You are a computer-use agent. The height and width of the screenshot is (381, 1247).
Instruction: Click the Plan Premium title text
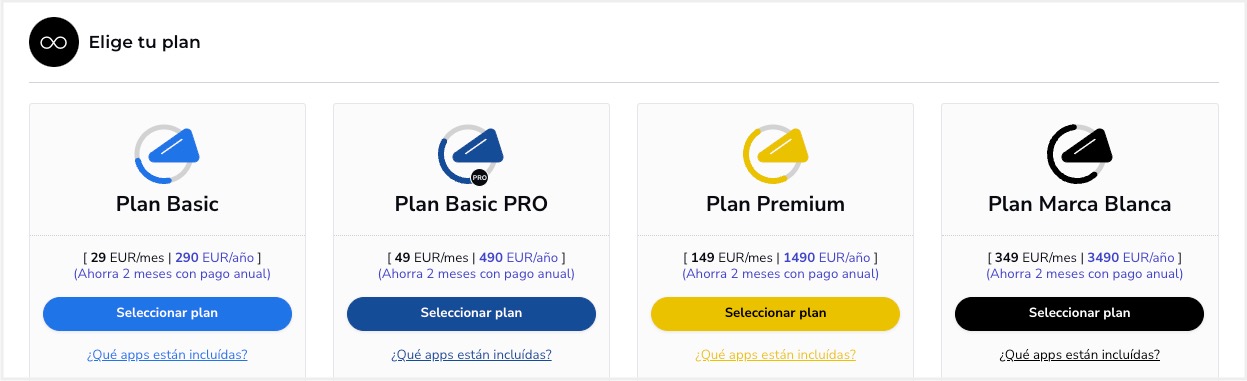(x=775, y=205)
